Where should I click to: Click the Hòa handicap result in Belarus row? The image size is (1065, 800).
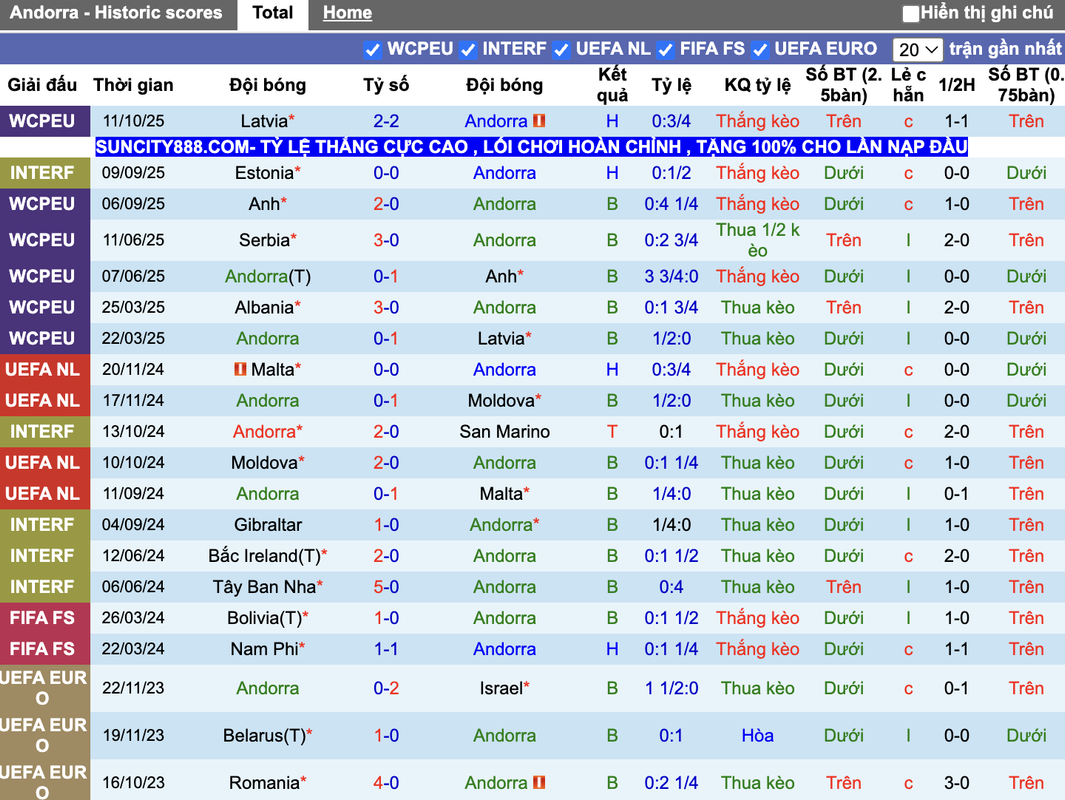coord(757,735)
